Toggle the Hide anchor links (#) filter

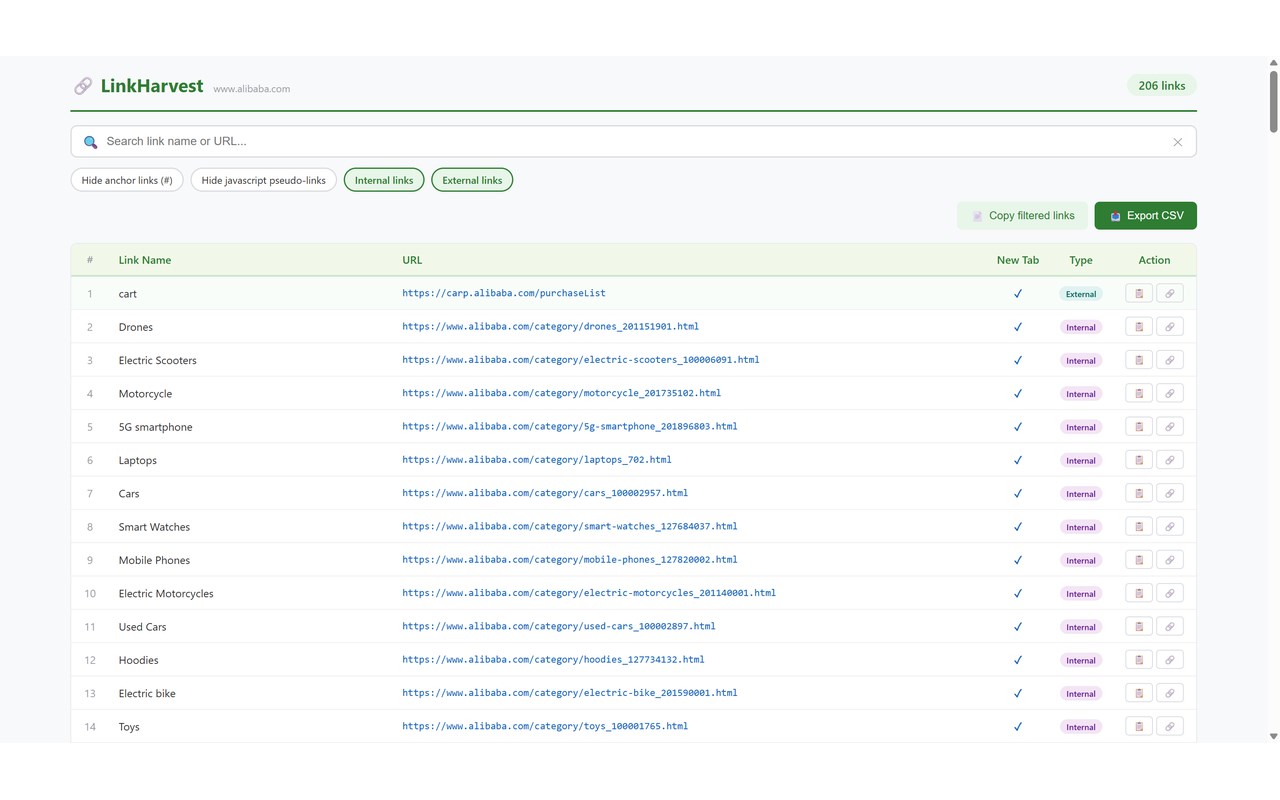[127, 180]
